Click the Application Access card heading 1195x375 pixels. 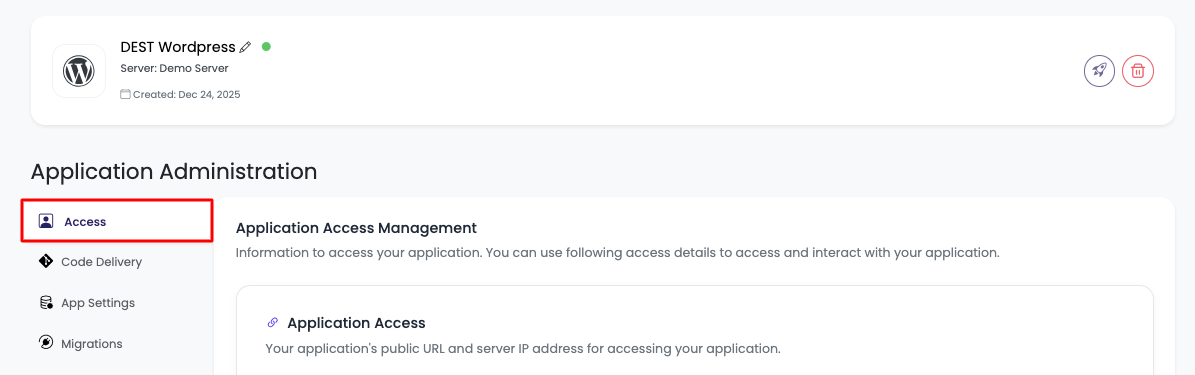(356, 322)
